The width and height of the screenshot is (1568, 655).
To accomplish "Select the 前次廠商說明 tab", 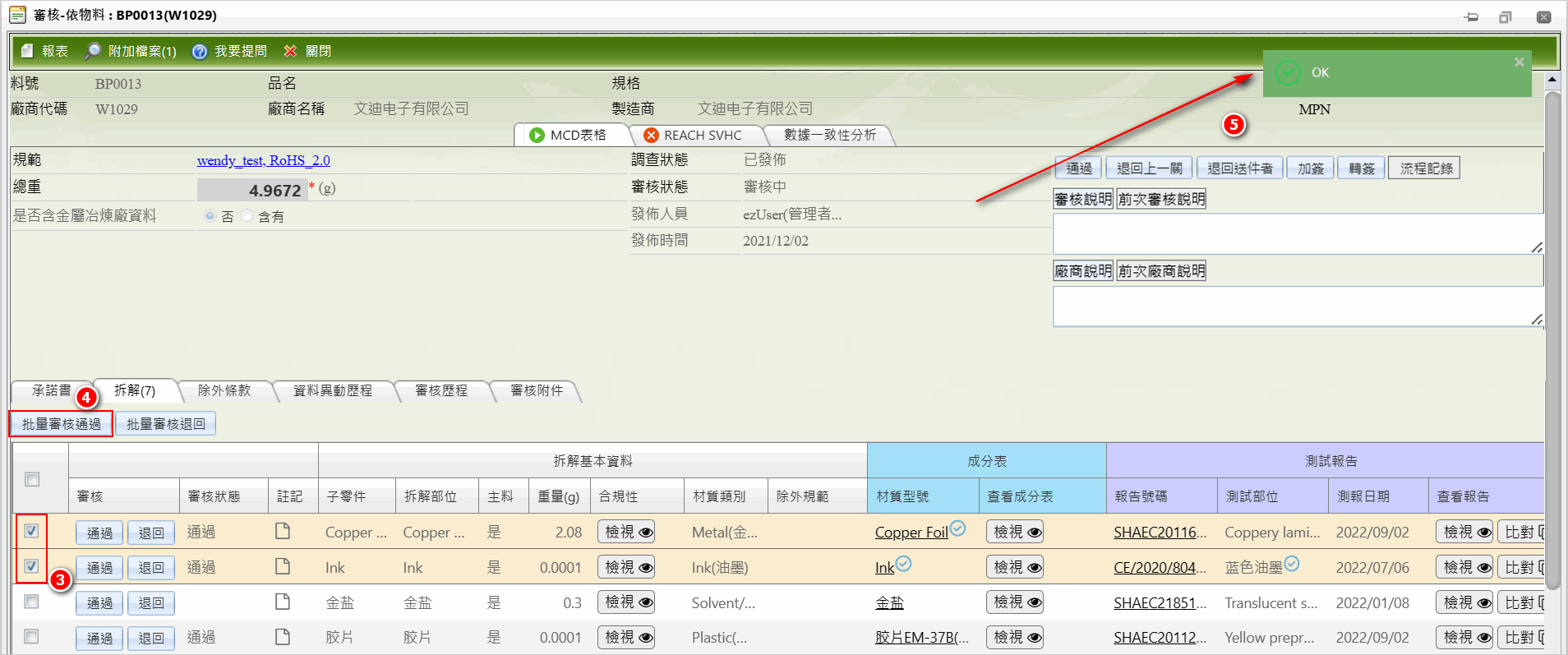I will click(x=1160, y=270).
